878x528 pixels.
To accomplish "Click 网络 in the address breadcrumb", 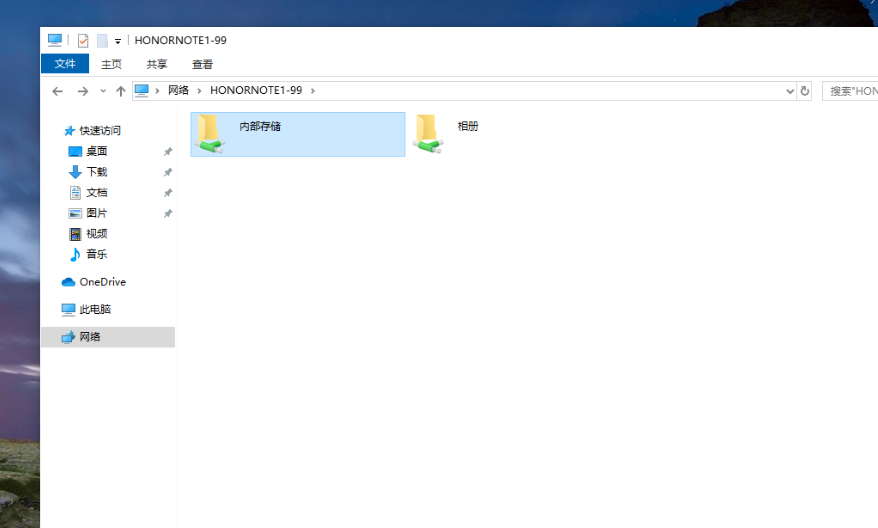I will pyautogui.click(x=178, y=91).
